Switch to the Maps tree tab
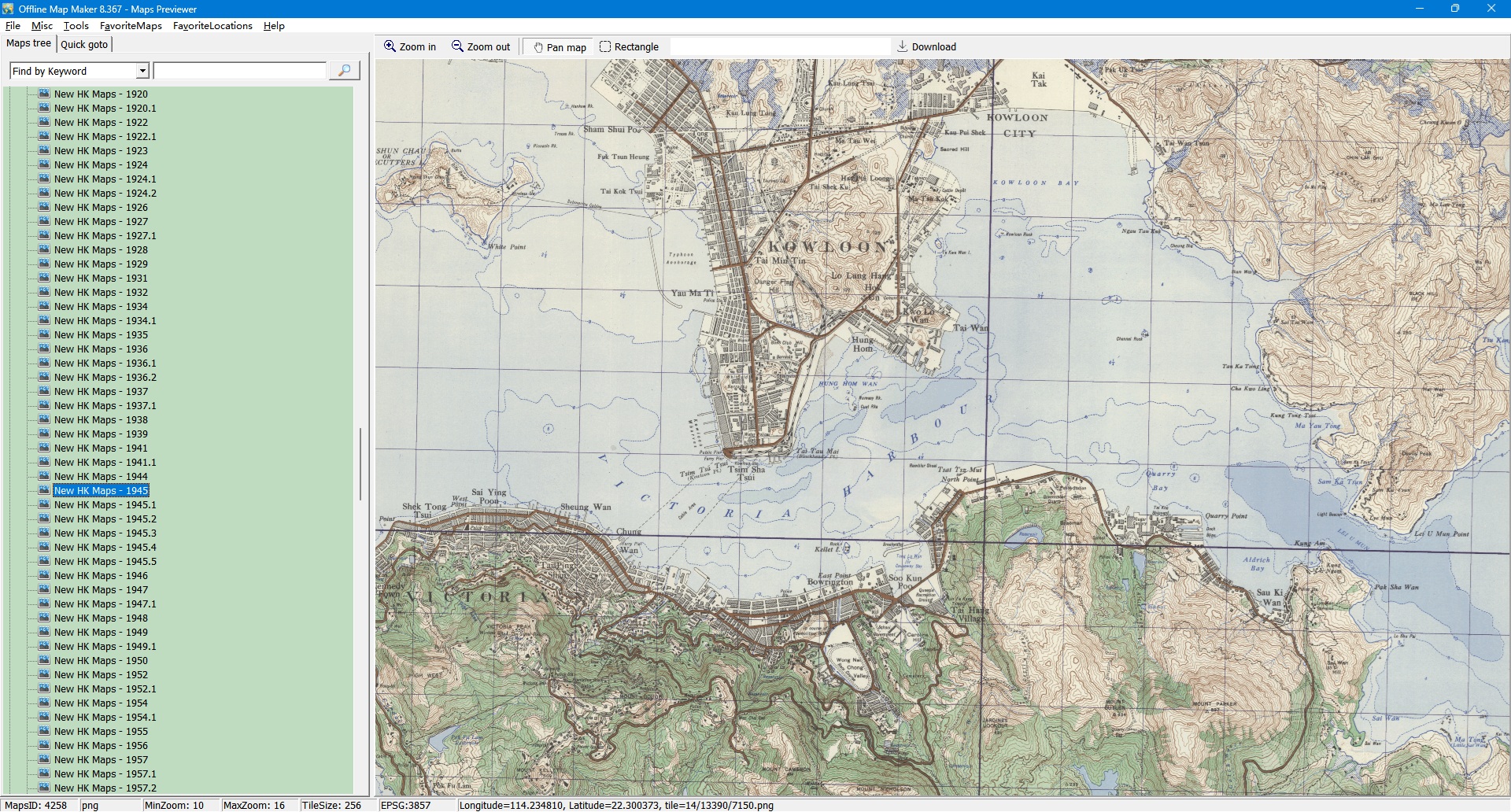Viewport: 1511px width, 812px height. pos(28,43)
